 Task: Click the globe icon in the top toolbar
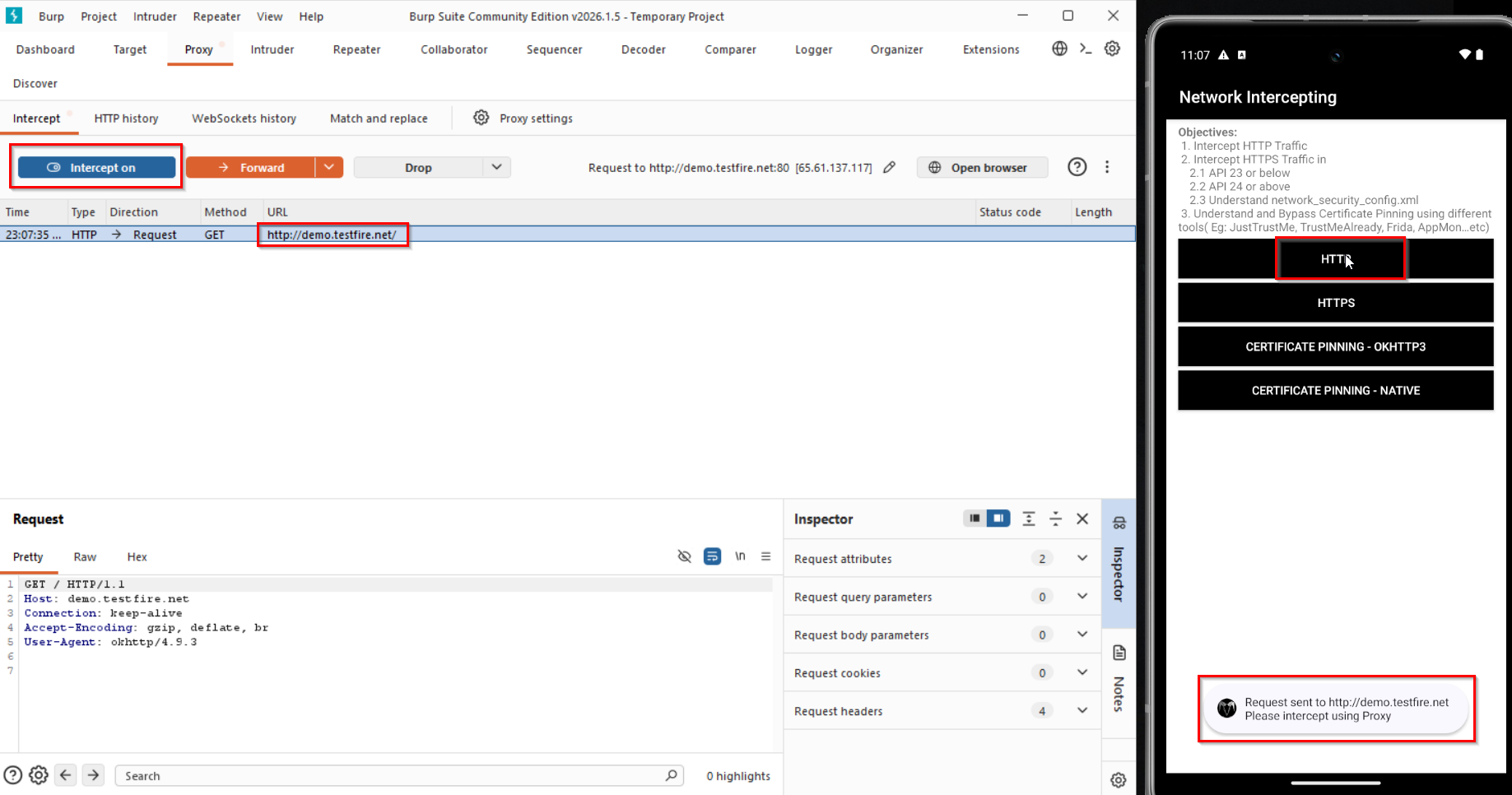[1058, 49]
